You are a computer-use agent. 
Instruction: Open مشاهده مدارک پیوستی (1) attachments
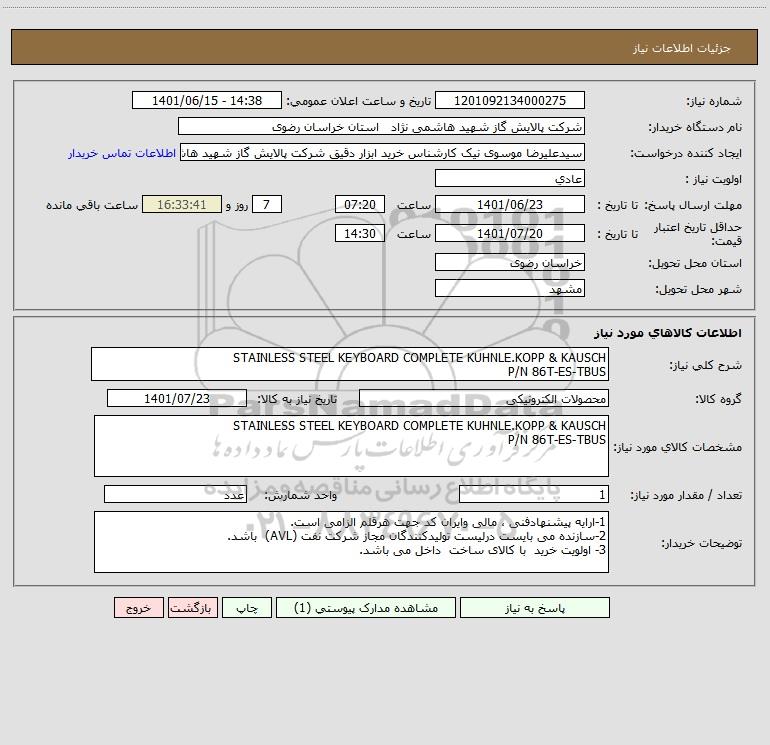point(366,607)
